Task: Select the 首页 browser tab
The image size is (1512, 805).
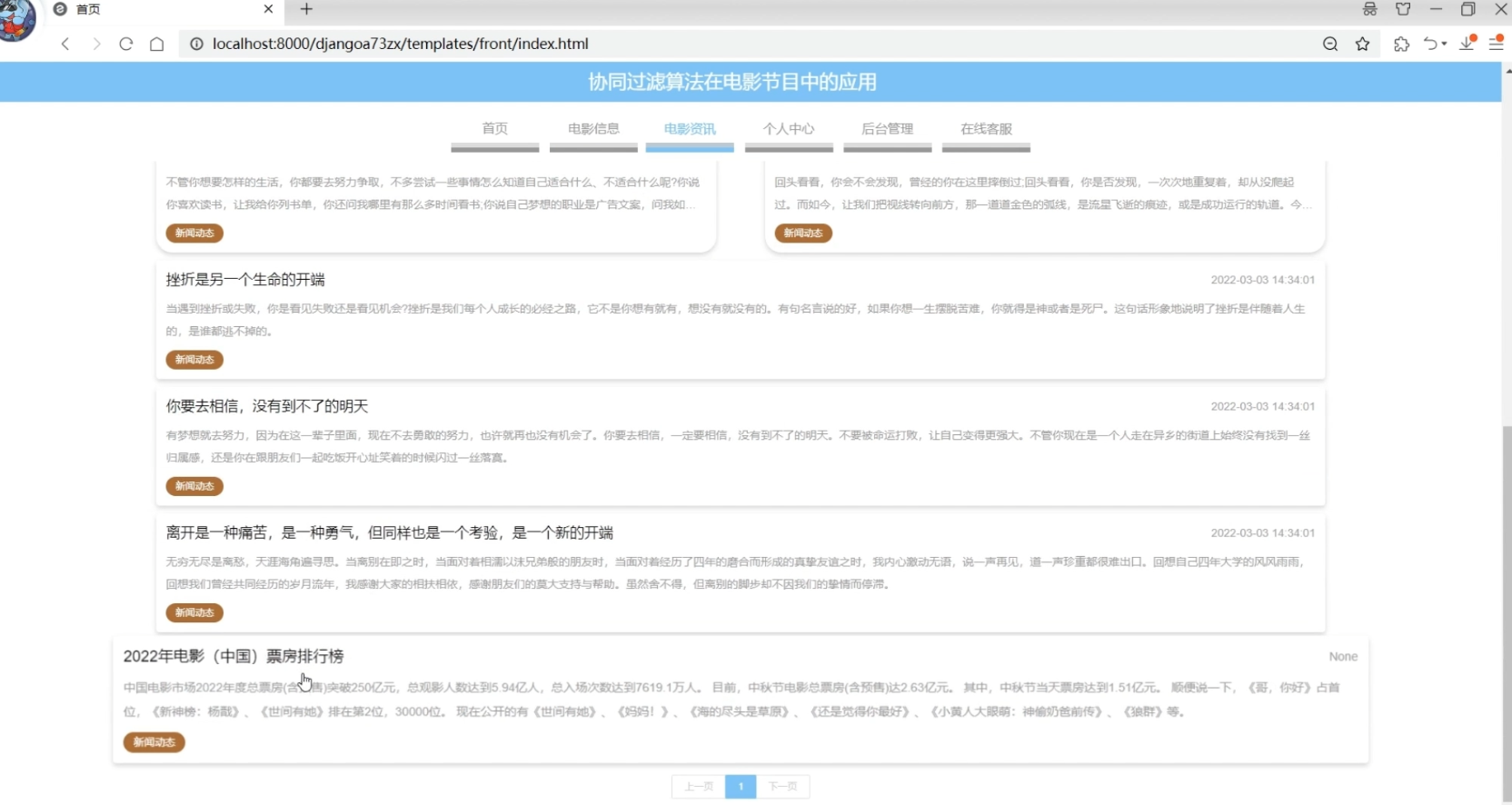Action: [164, 9]
